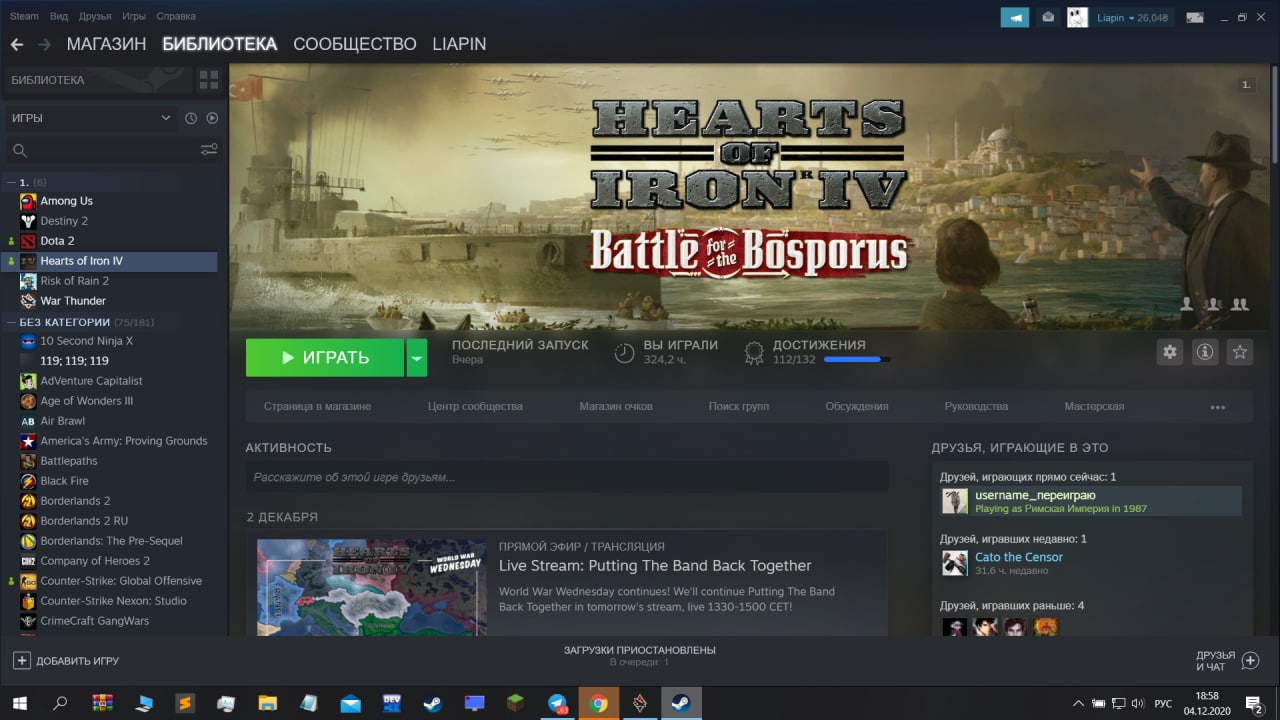Open Windows Start menu
The width and height of the screenshot is (1280, 720).
click(x=19, y=704)
